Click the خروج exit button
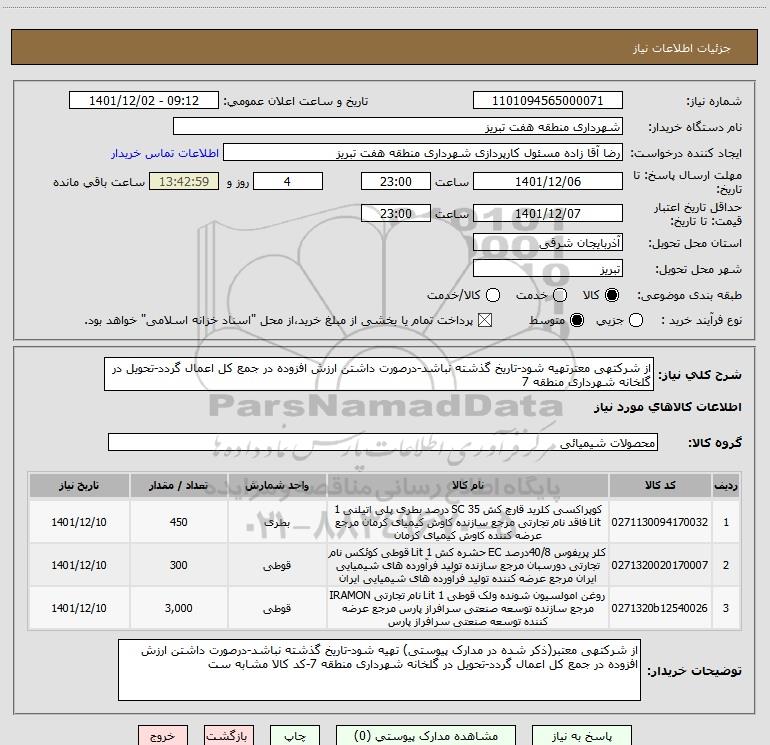This screenshot has width=770, height=745. pyautogui.click(x=163, y=736)
